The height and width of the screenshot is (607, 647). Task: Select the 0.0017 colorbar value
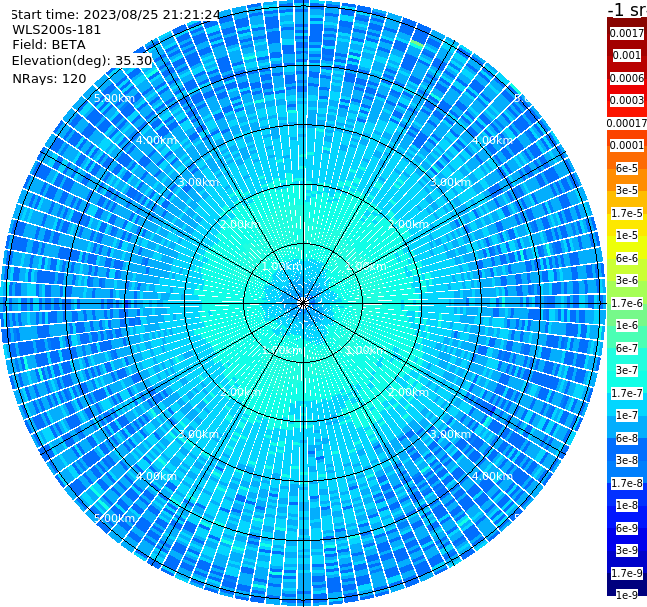(x=627, y=33)
